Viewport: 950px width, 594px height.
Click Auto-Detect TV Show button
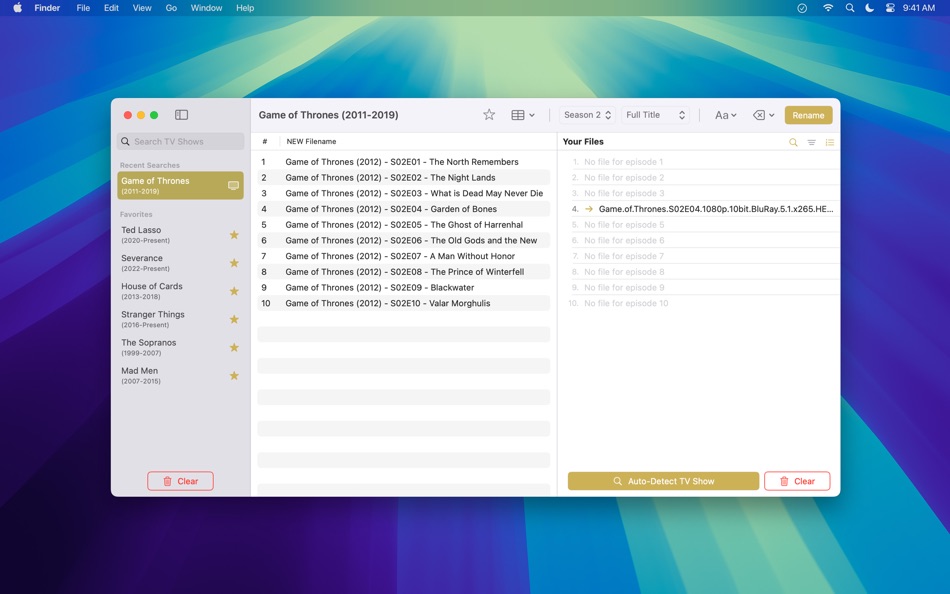click(x=663, y=481)
